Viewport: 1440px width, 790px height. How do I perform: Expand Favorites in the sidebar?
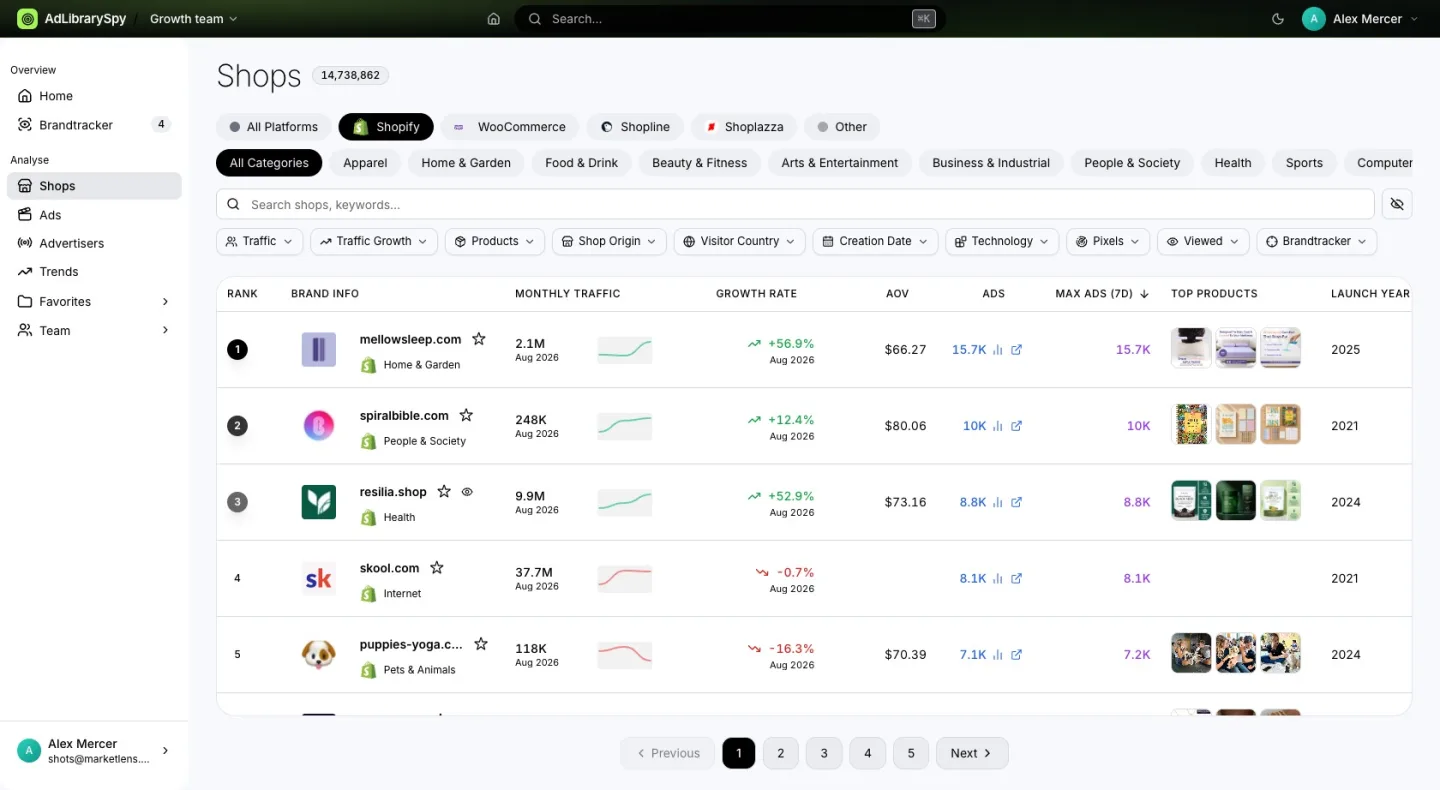tap(94, 301)
